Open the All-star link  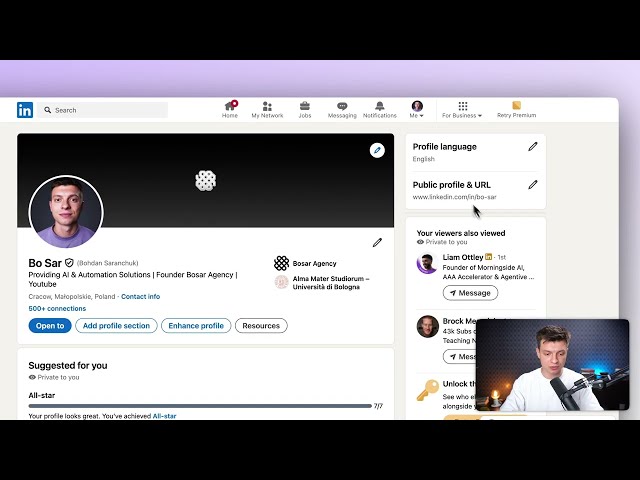tap(164, 416)
